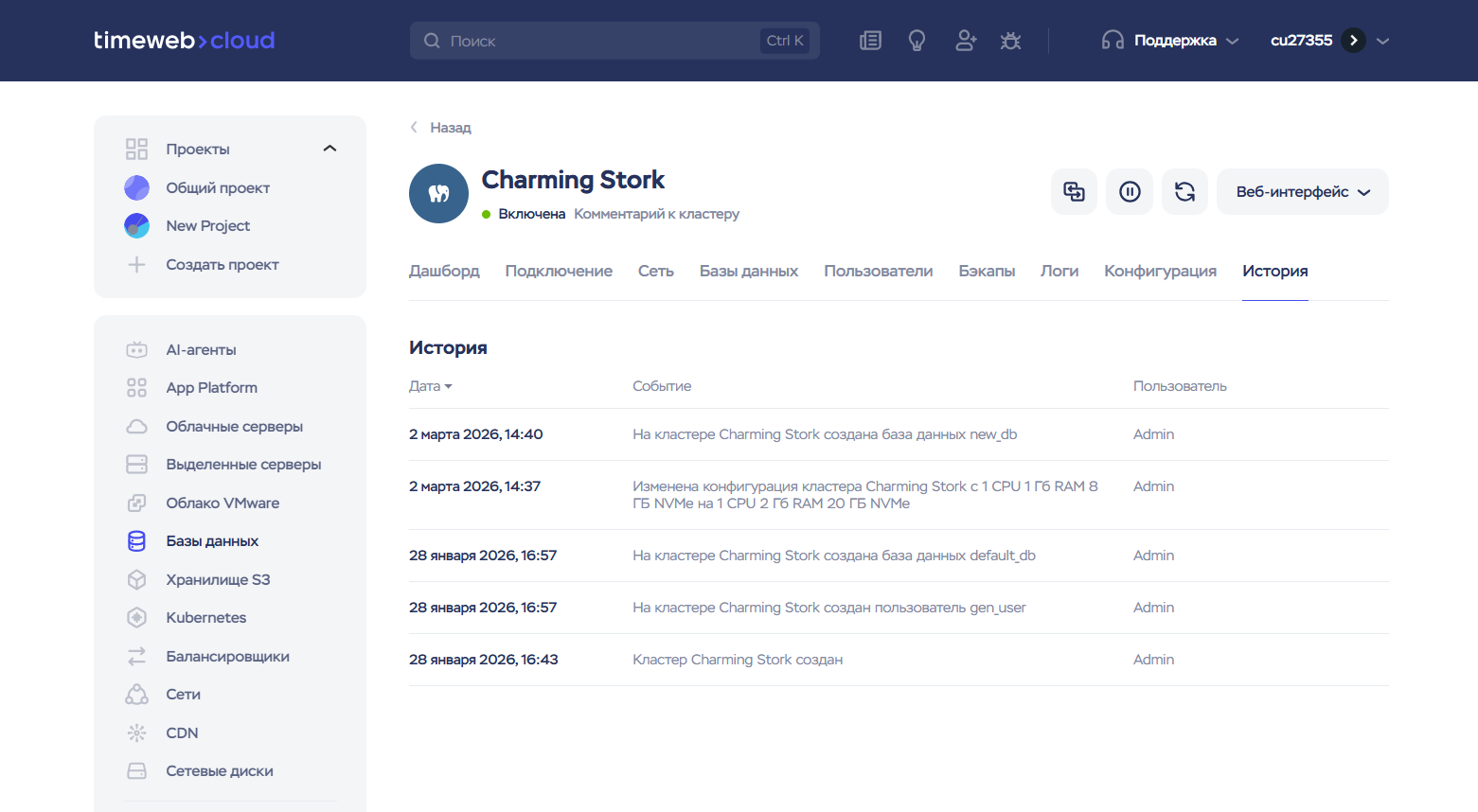Click the lightbulb ideas icon
Image resolution: width=1478 pixels, height=812 pixels.
(917, 41)
